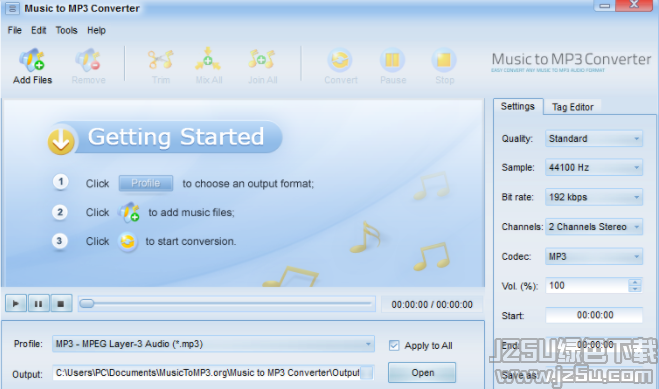Click the Join All toolbar icon
This screenshot has width=659, height=389.
pyautogui.click(x=261, y=60)
